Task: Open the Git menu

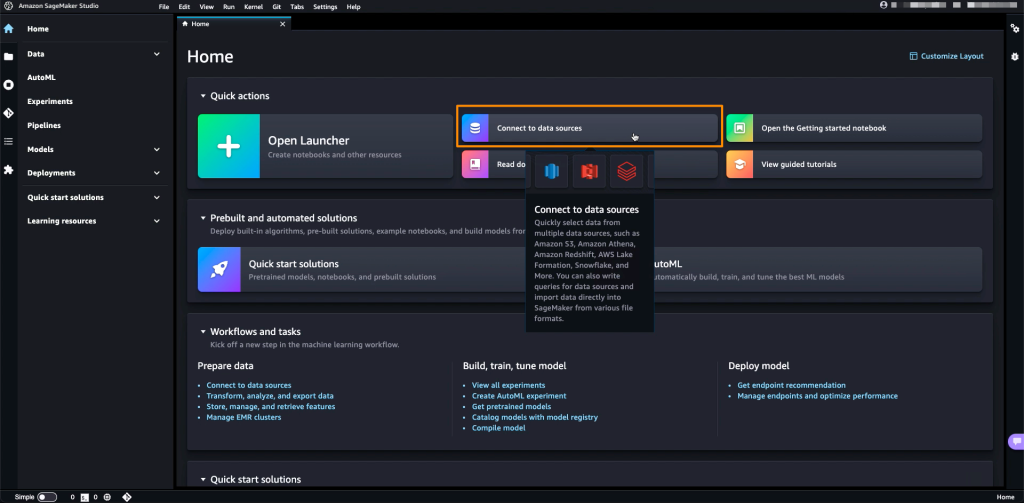Action: coord(277,6)
